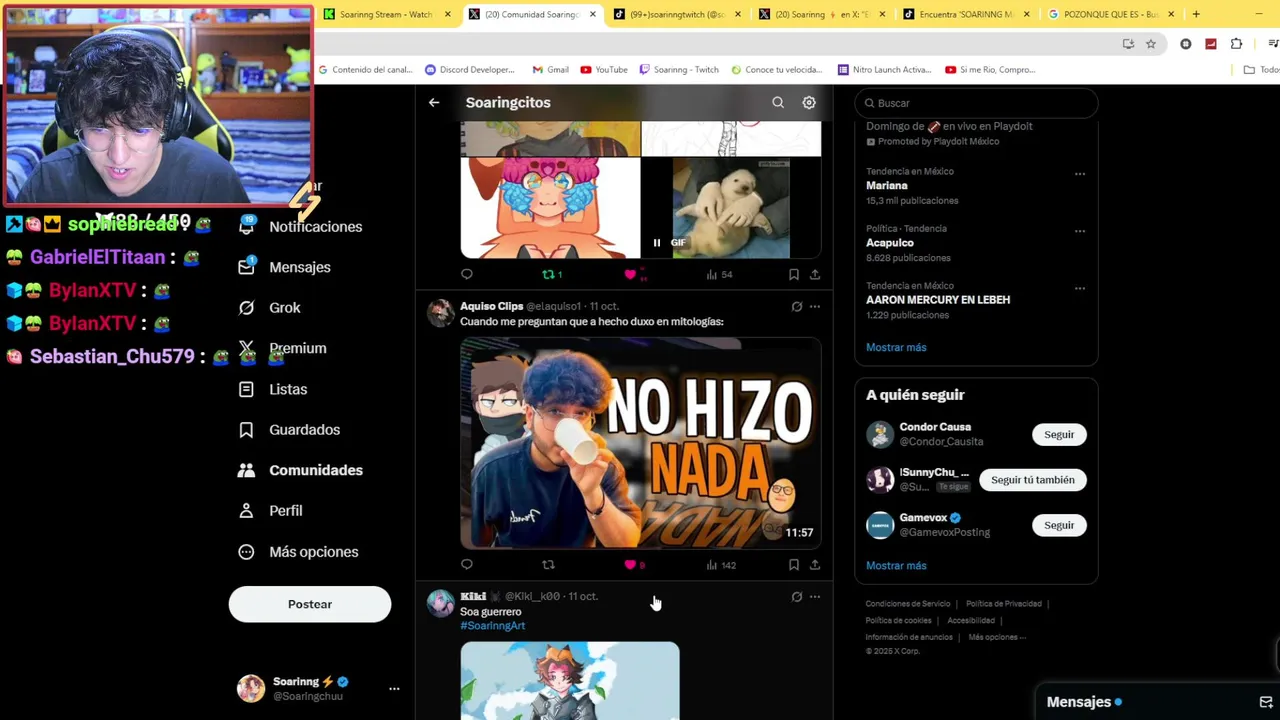
Task: Play the NO HIZO NADA video
Action: pos(641,443)
